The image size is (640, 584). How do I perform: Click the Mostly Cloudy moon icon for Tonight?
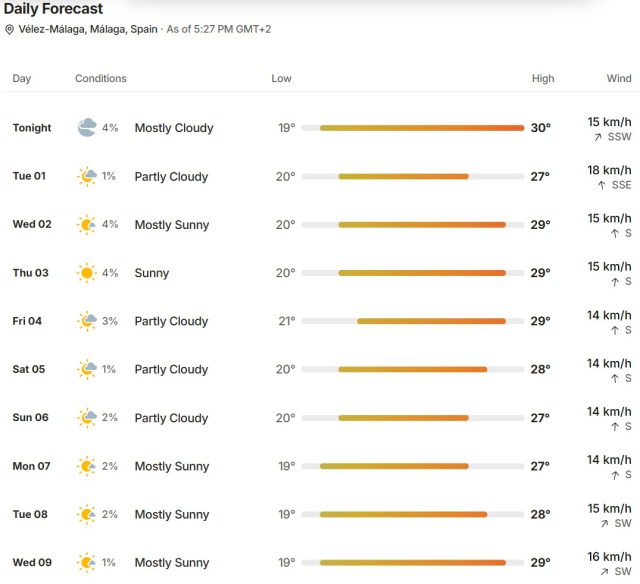point(87,127)
